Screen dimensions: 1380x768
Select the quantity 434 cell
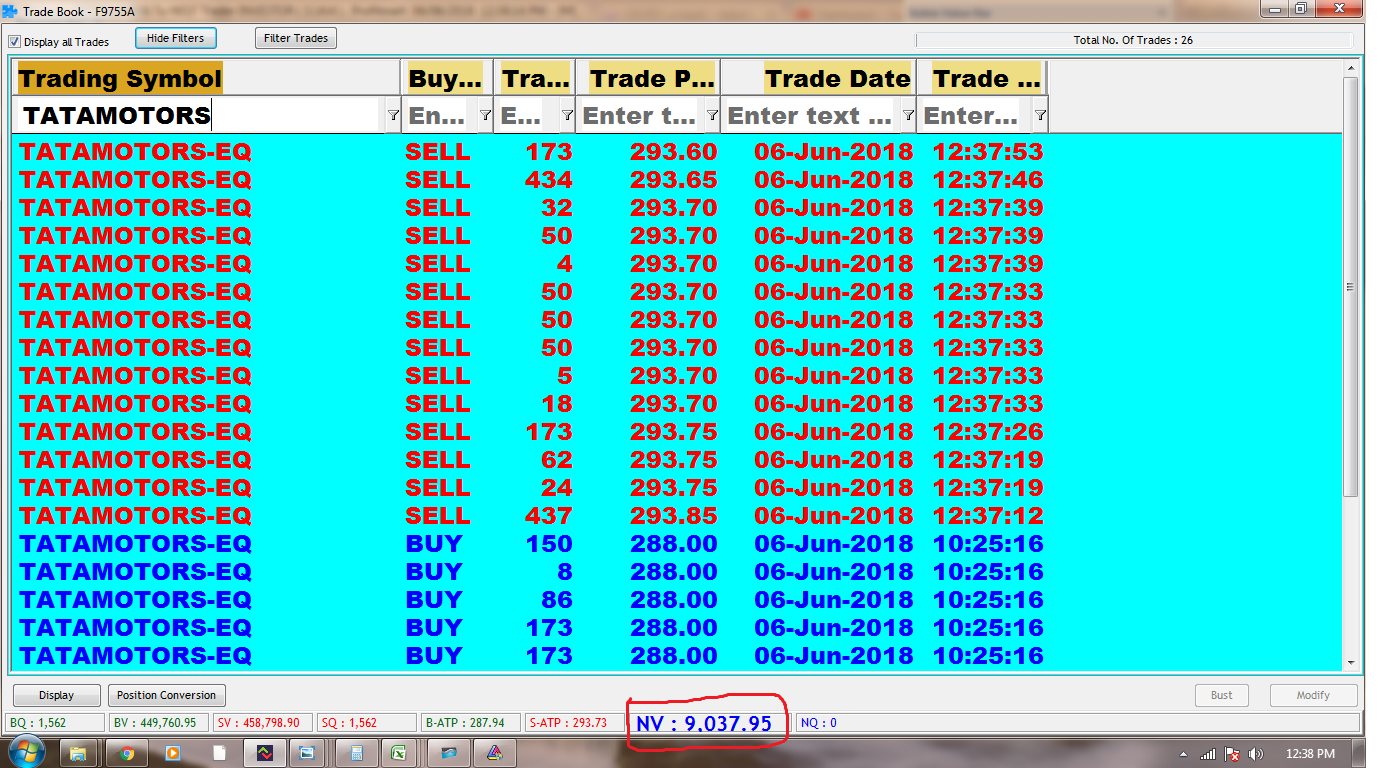point(548,180)
